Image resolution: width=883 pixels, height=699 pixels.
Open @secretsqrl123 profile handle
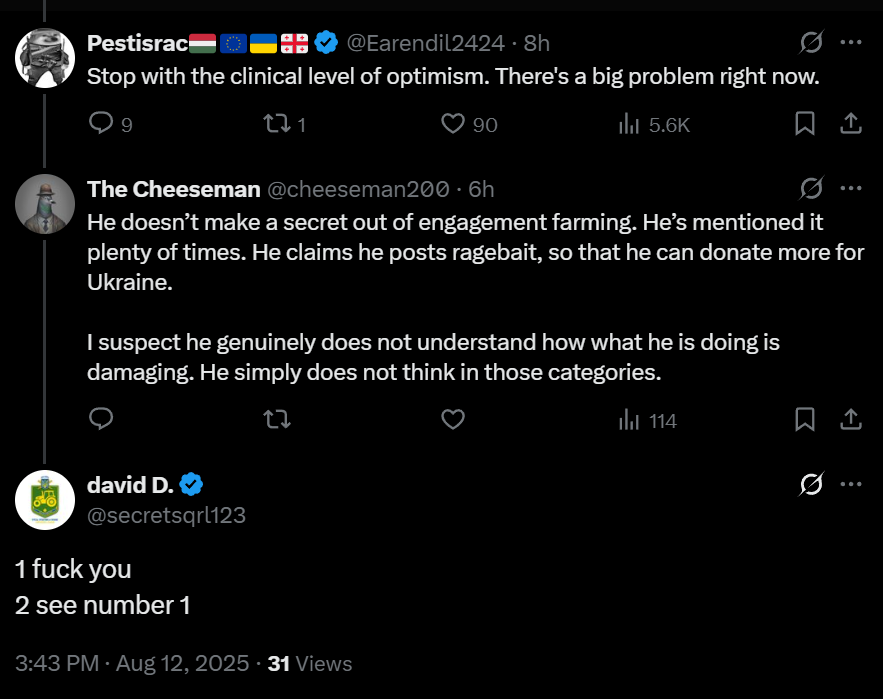tap(166, 515)
